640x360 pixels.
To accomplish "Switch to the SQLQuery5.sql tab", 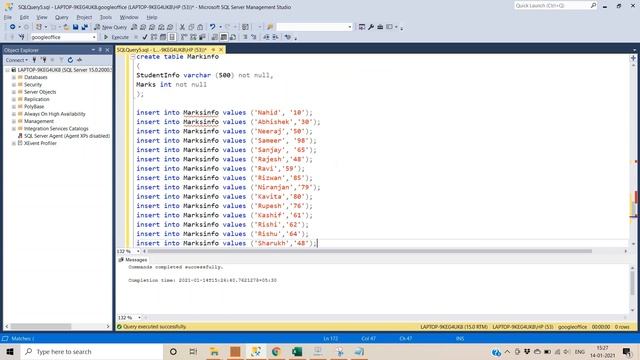I will [x=162, y=50].
